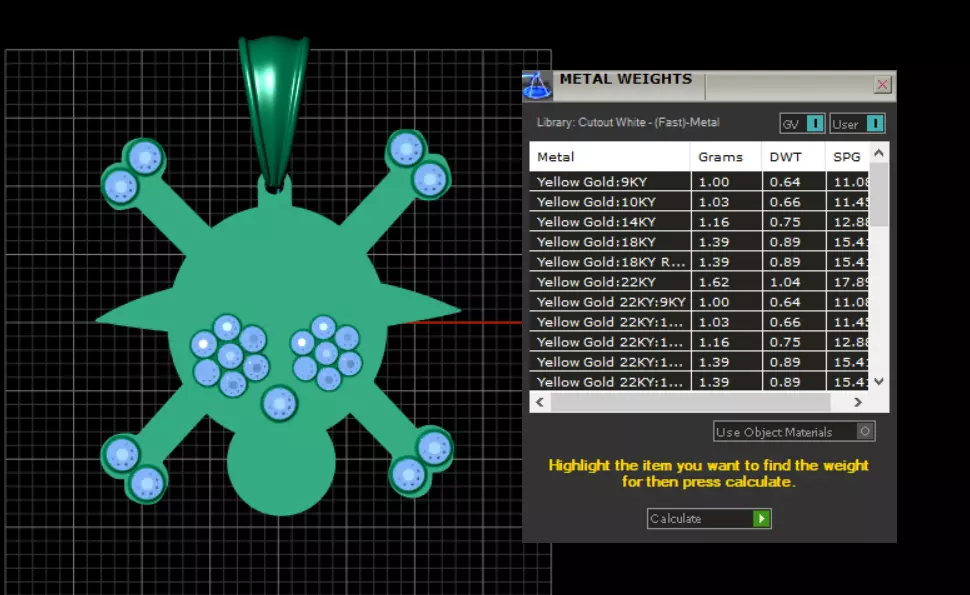Select the Yellow Gold:22KY row
This screenshot has height=595, width=970.
pos(699,282)
